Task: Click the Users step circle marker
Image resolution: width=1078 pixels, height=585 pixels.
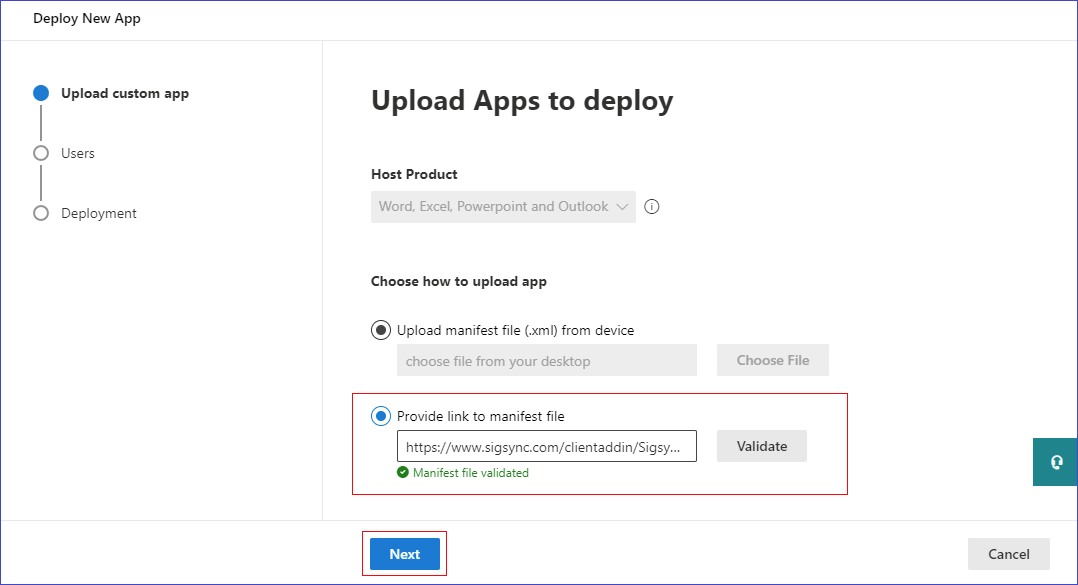Action: click(x=41, y=153)
